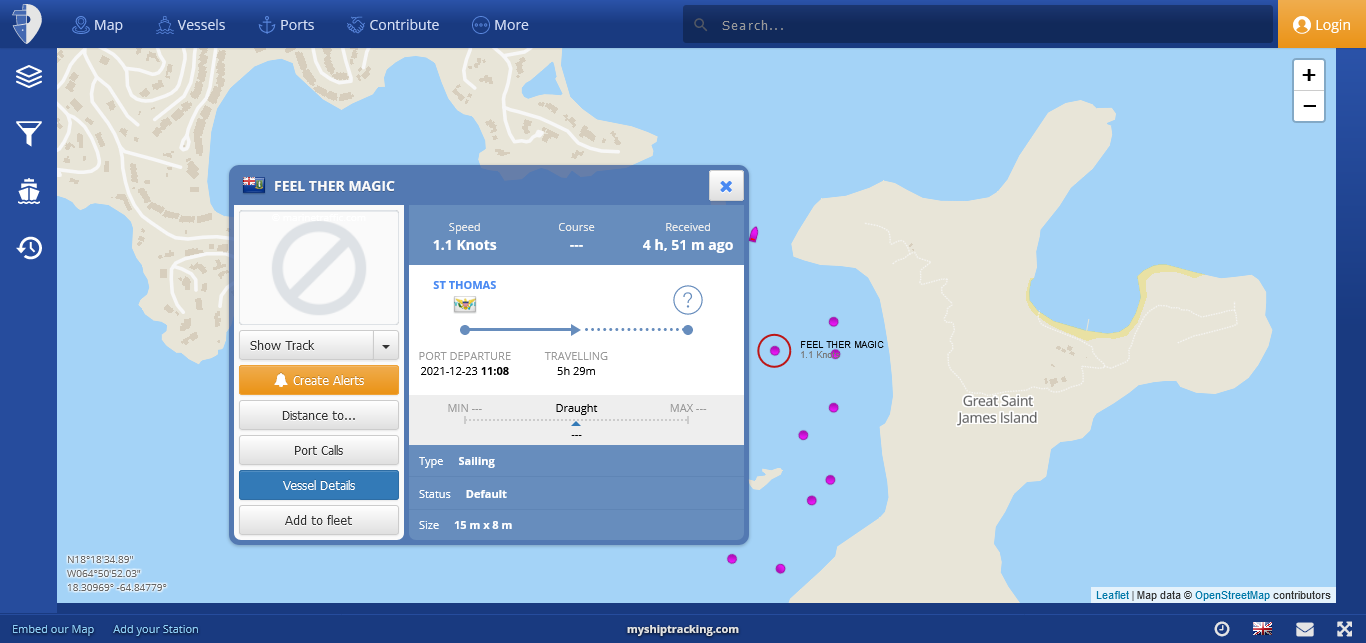Open Distance to... tool
Viewport: 1366px width, 643px height.
coord(319,415)
